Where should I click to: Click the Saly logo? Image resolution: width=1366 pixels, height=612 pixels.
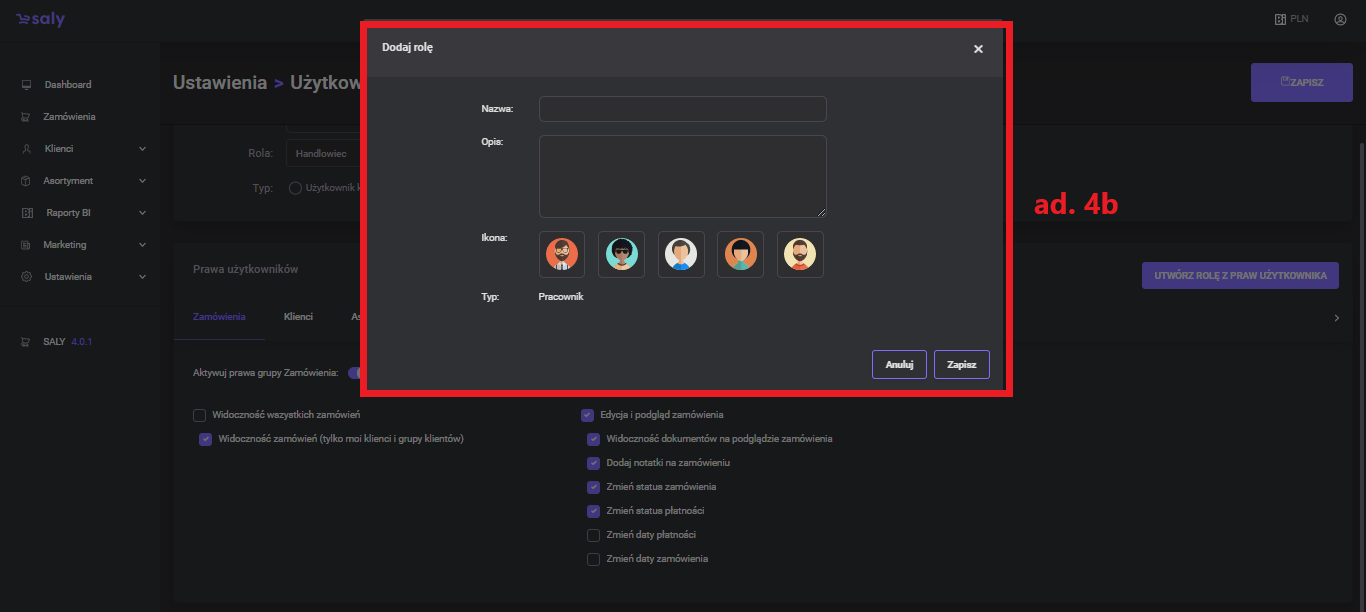(x=40, y=20)
